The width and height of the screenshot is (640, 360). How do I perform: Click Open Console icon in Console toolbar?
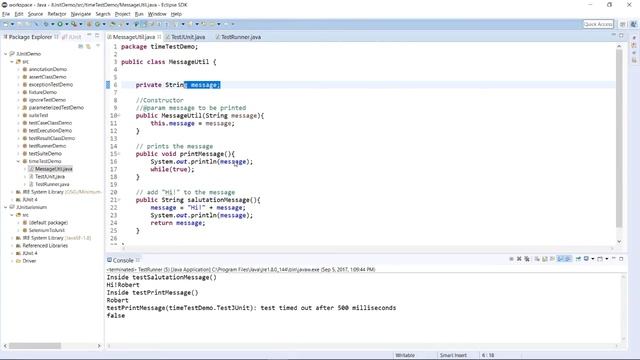pyautogui.click(x=600, y=259)
